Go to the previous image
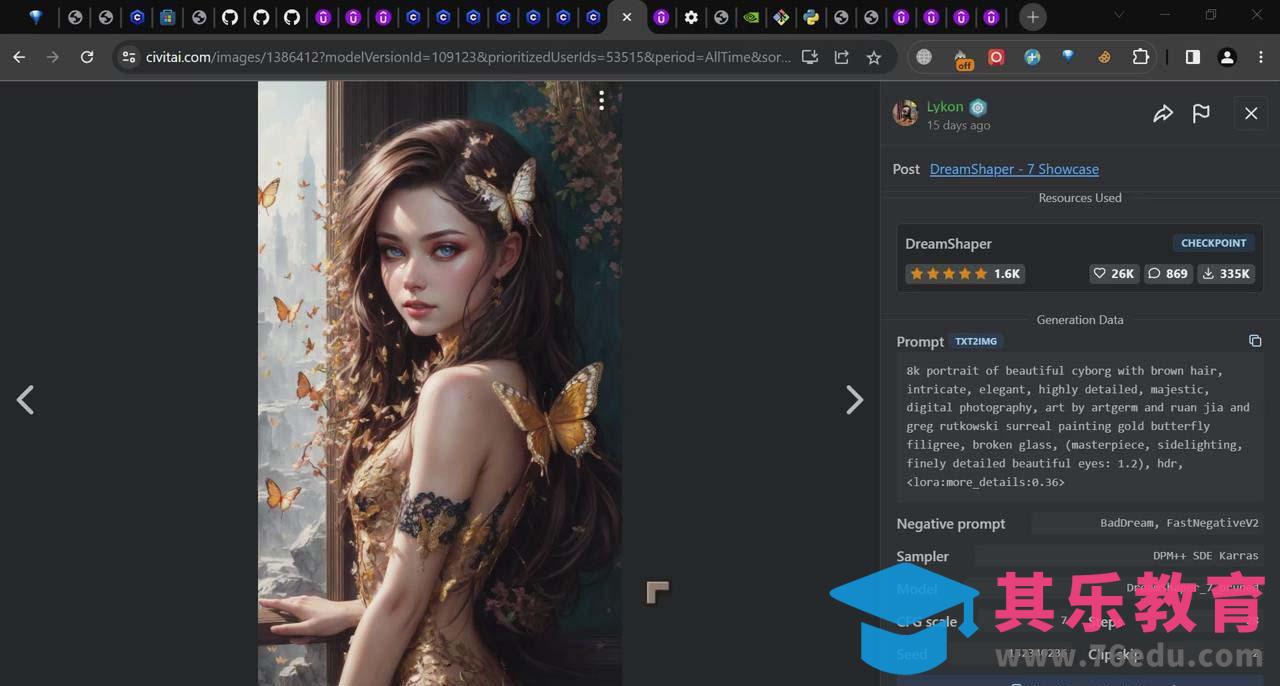This screenshot has height=686, width=1280. tap(25, 400)
